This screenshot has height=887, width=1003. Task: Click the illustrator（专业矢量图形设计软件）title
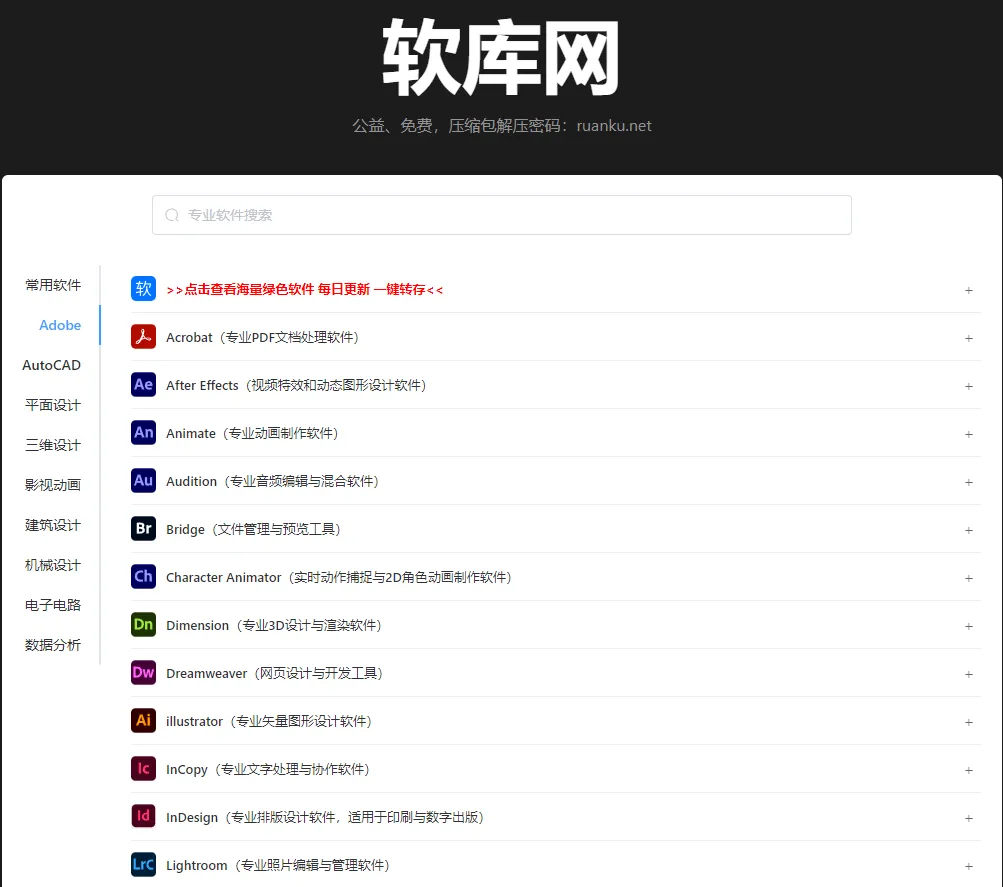pos(269,721)
